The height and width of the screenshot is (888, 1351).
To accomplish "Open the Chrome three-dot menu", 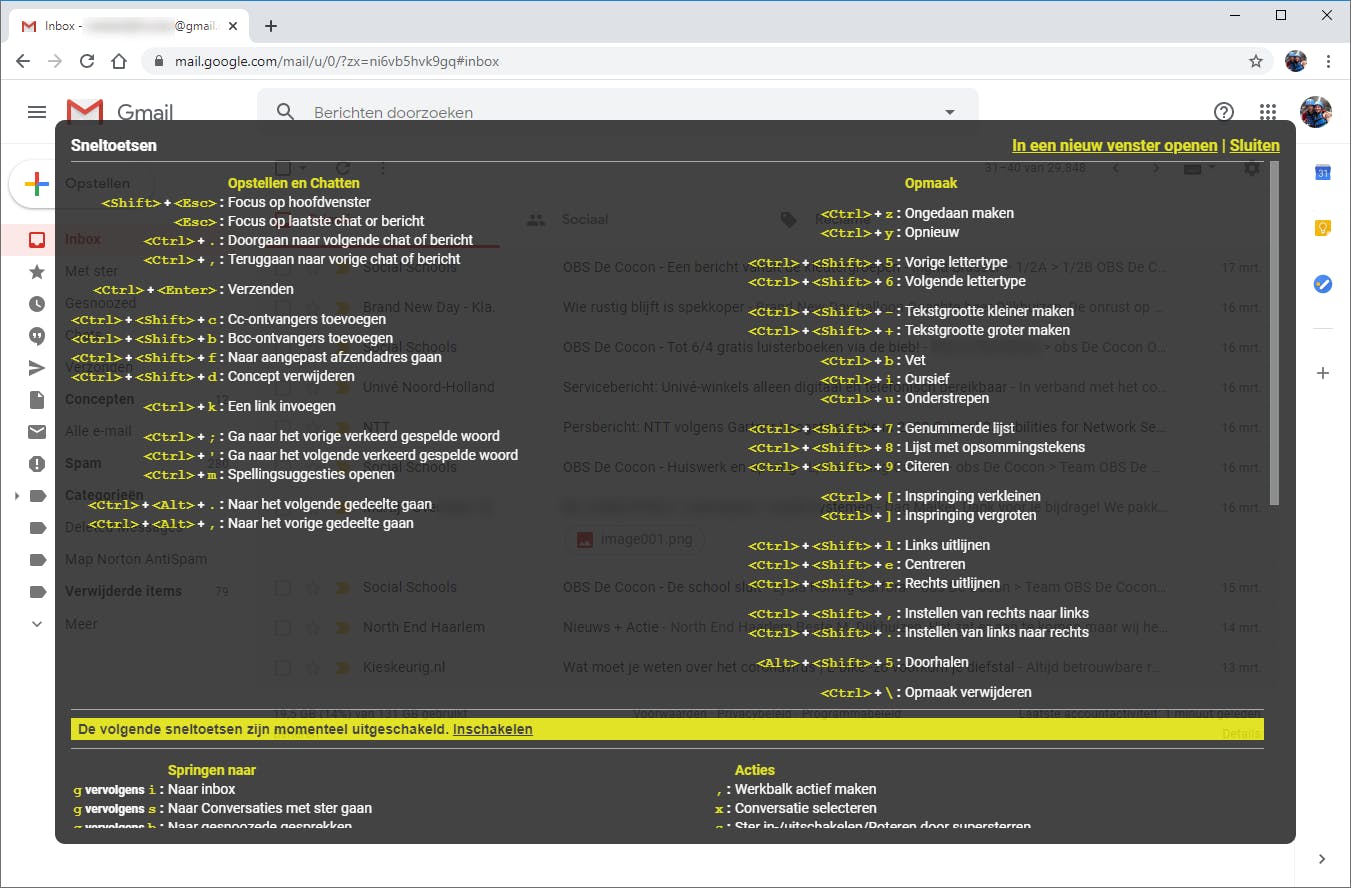I will coord(1328,61).
